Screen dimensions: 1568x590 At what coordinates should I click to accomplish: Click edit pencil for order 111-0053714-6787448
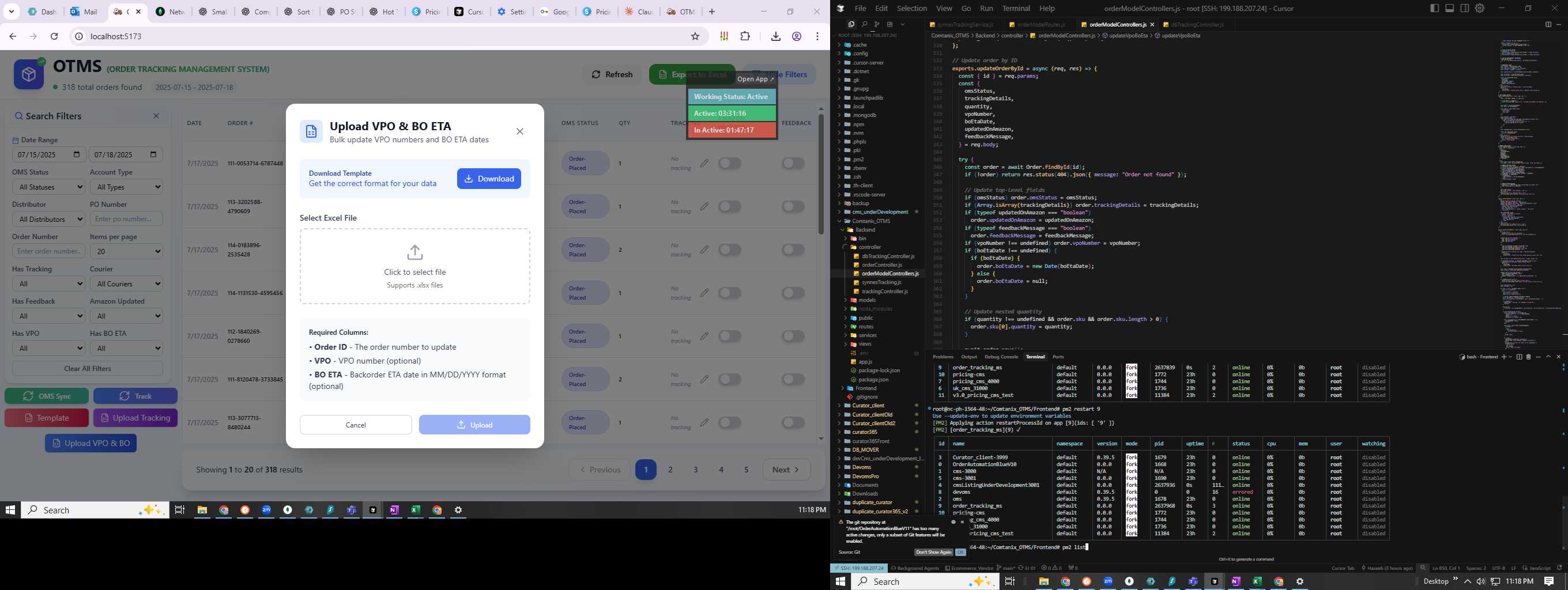tap(704, 163)
